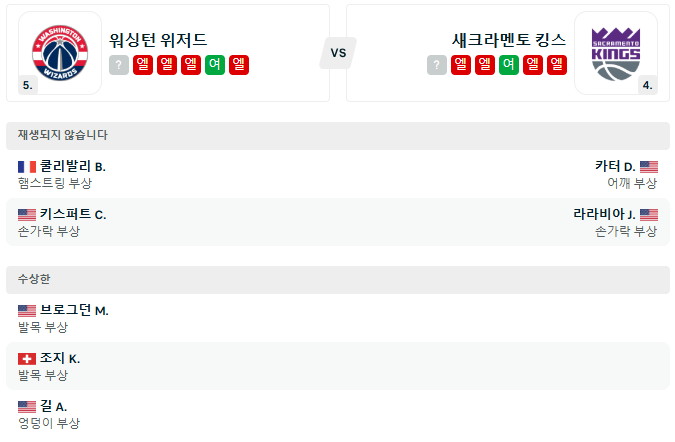Click the rank 4. badge under Kings logo

click(647, 85)
